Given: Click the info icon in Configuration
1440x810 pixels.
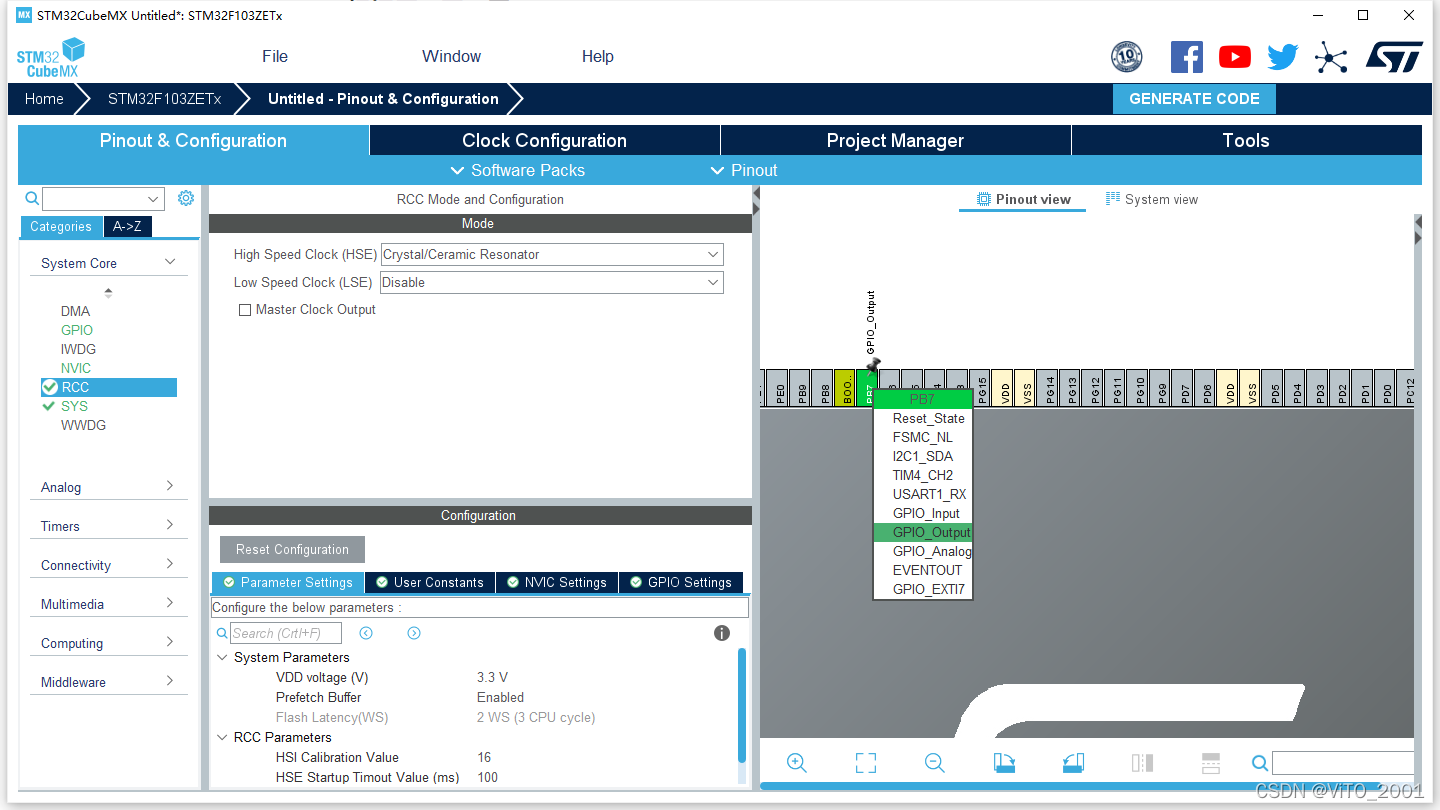Looking at the screenshot, I should (722, 633).
